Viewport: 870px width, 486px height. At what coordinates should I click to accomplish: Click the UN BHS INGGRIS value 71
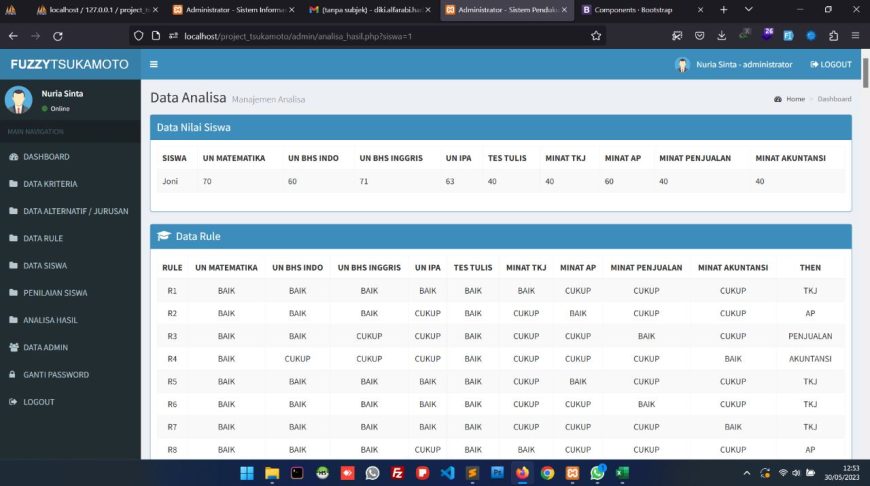click(363, 181)
